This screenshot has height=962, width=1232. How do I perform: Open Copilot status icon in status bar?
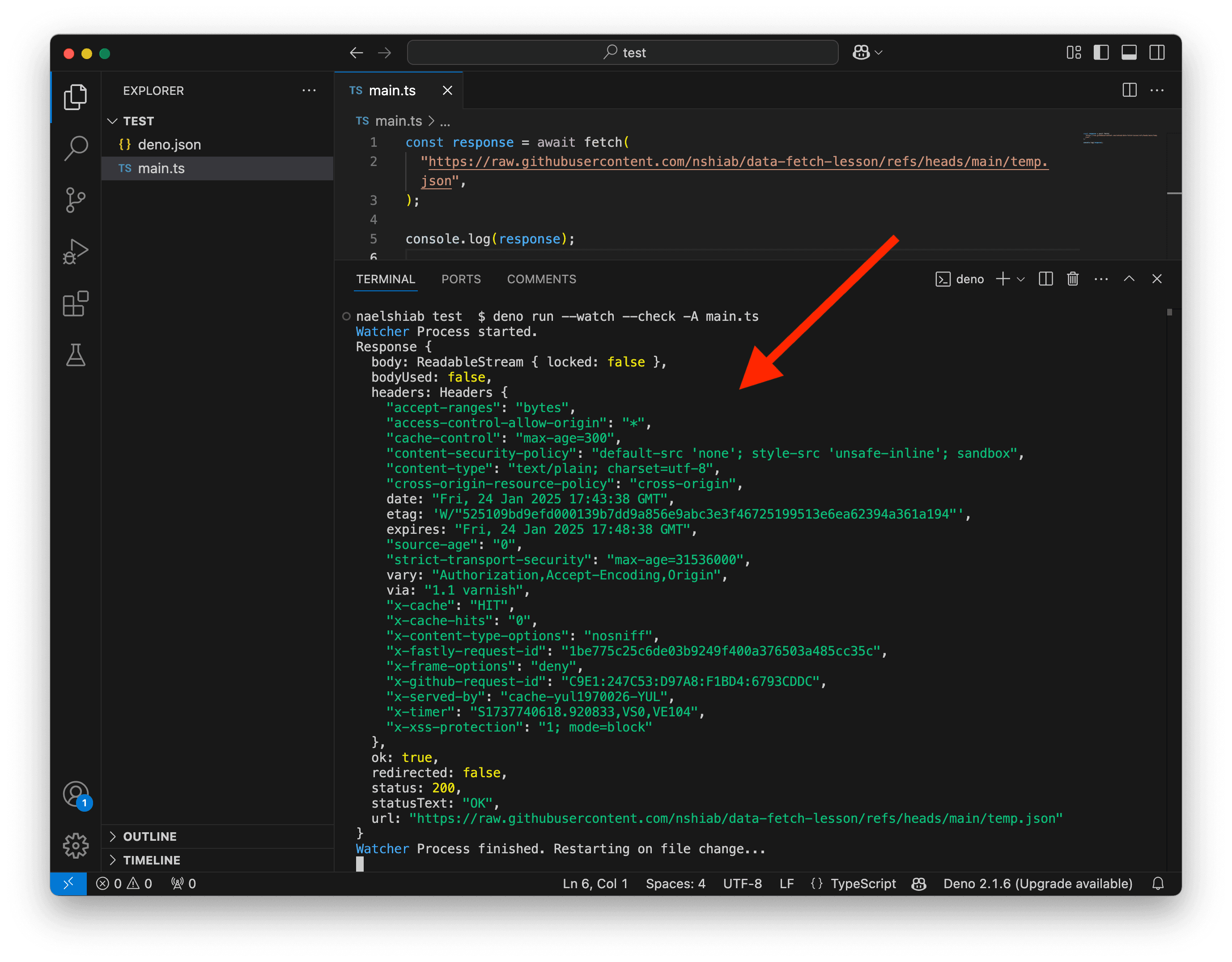(919, 884)
